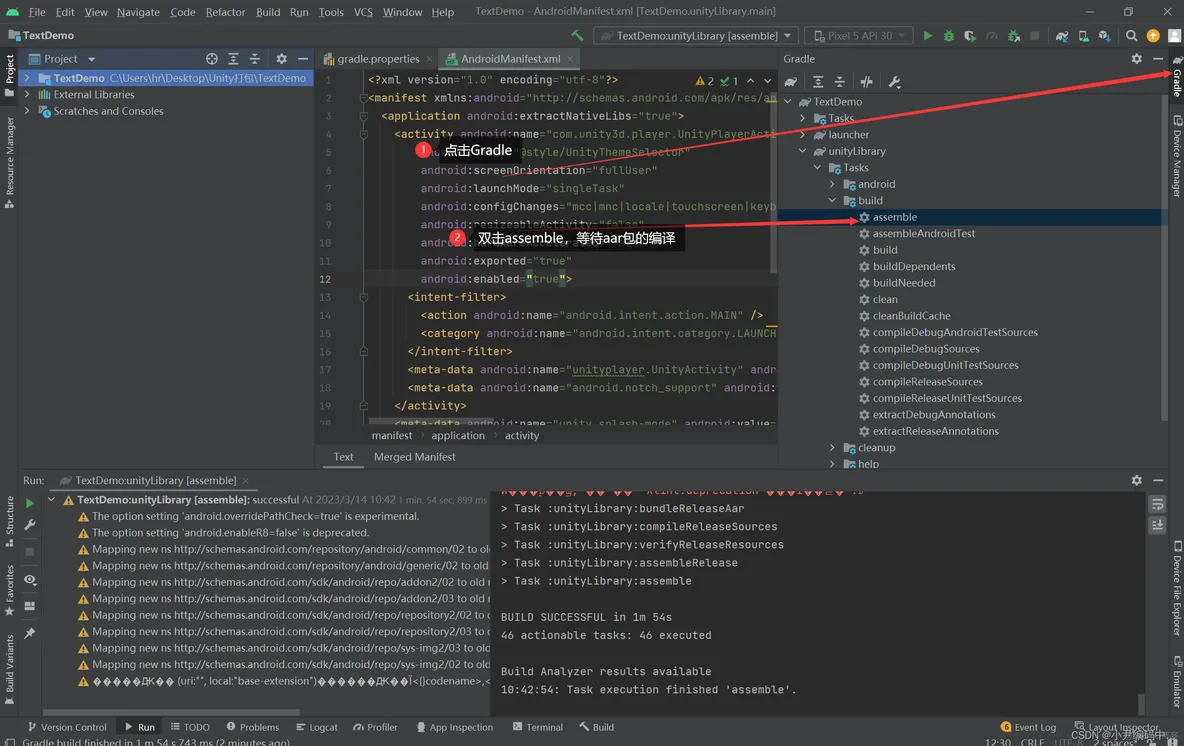Collapse all in Gradle panel toolbar

coord(839,82)
